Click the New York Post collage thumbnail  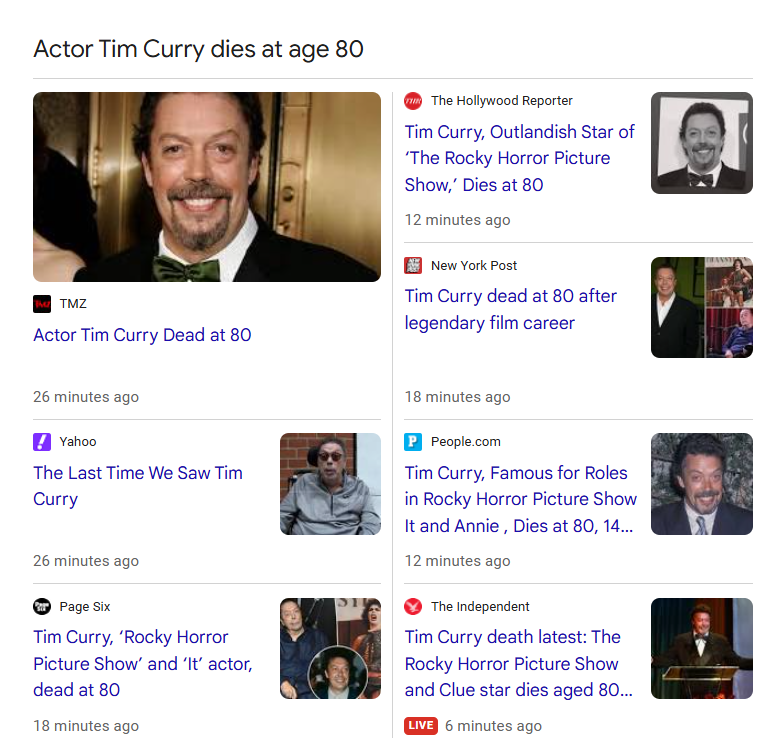point(701,308)
